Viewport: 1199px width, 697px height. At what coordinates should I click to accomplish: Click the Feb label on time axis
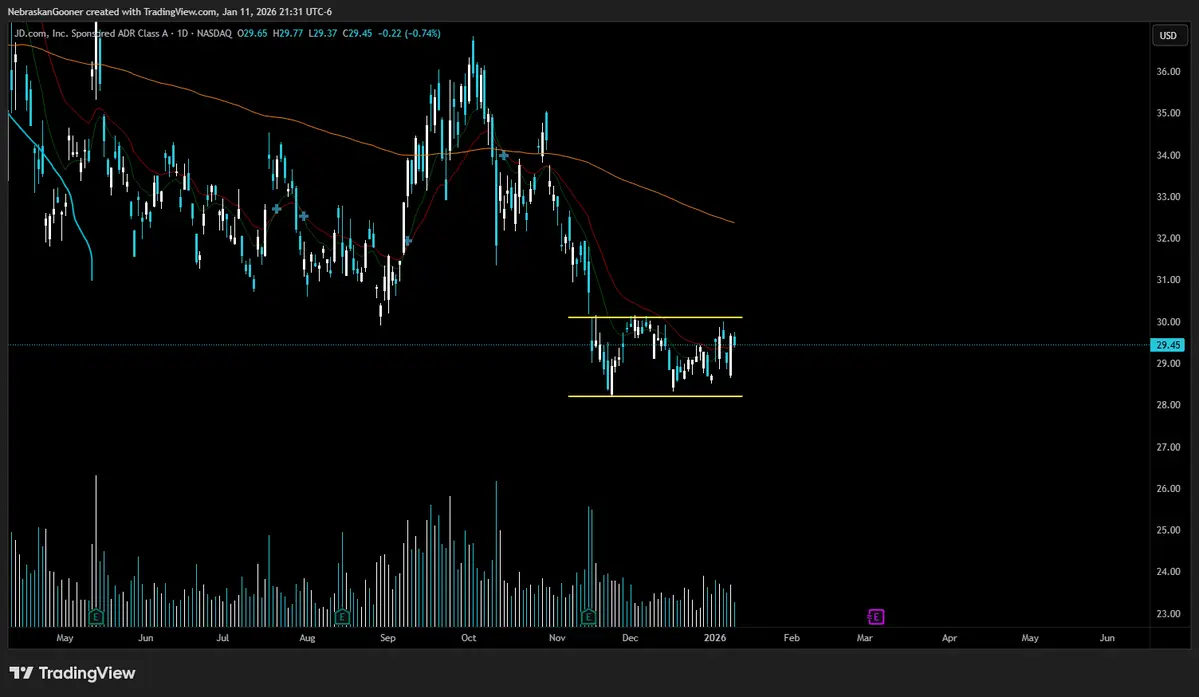tap(791, 637)
